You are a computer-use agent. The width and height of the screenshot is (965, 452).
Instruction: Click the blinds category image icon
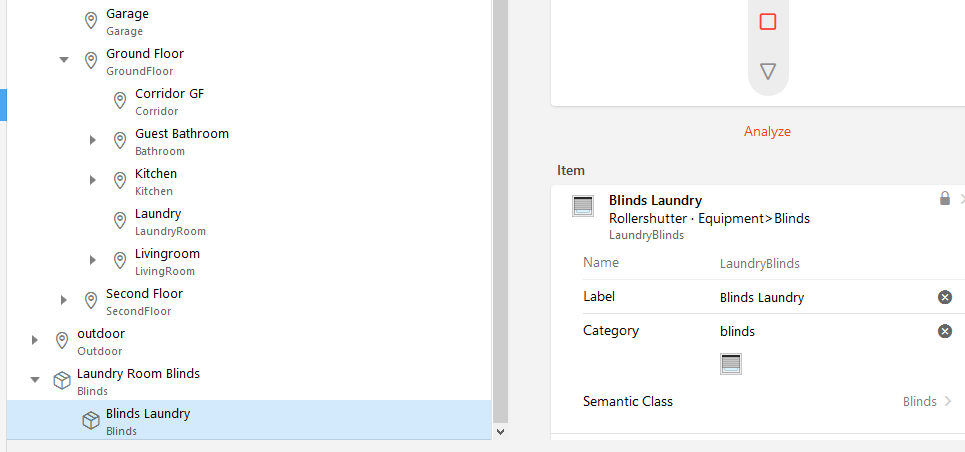coord(731,364)
